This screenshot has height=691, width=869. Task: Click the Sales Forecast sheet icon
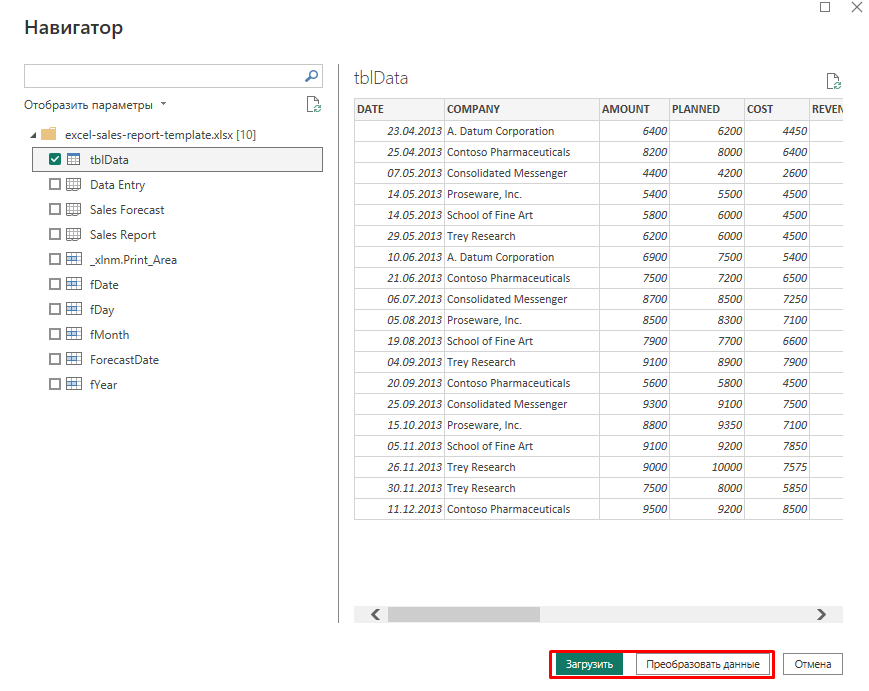coord(73,210)
